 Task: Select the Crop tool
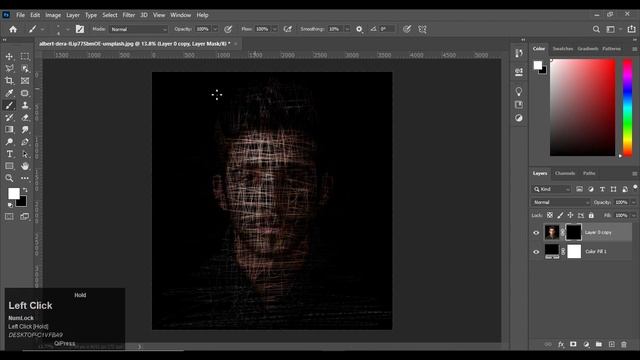tap(9, 81)
